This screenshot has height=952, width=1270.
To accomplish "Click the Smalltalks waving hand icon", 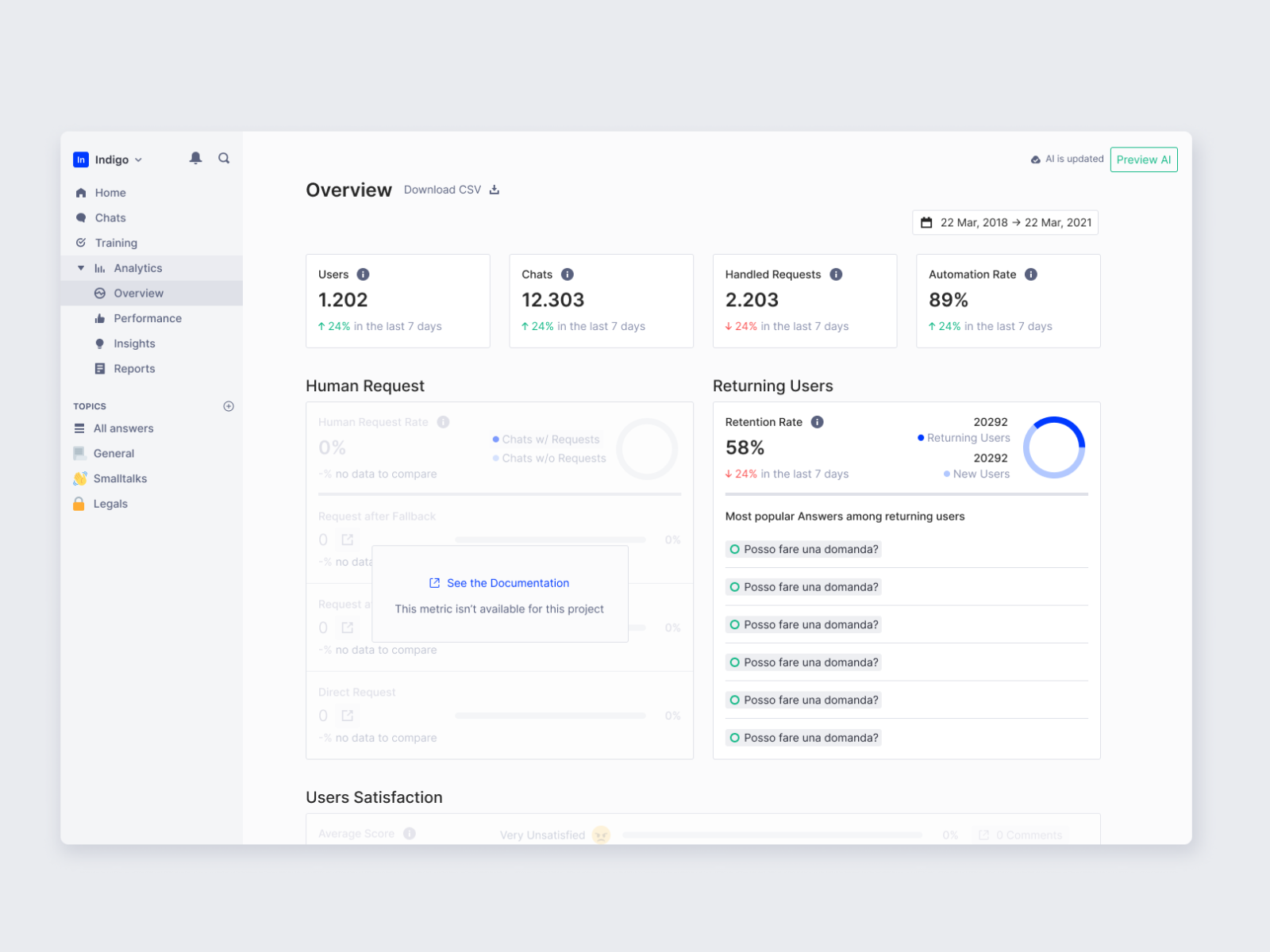I will [79, 478].
